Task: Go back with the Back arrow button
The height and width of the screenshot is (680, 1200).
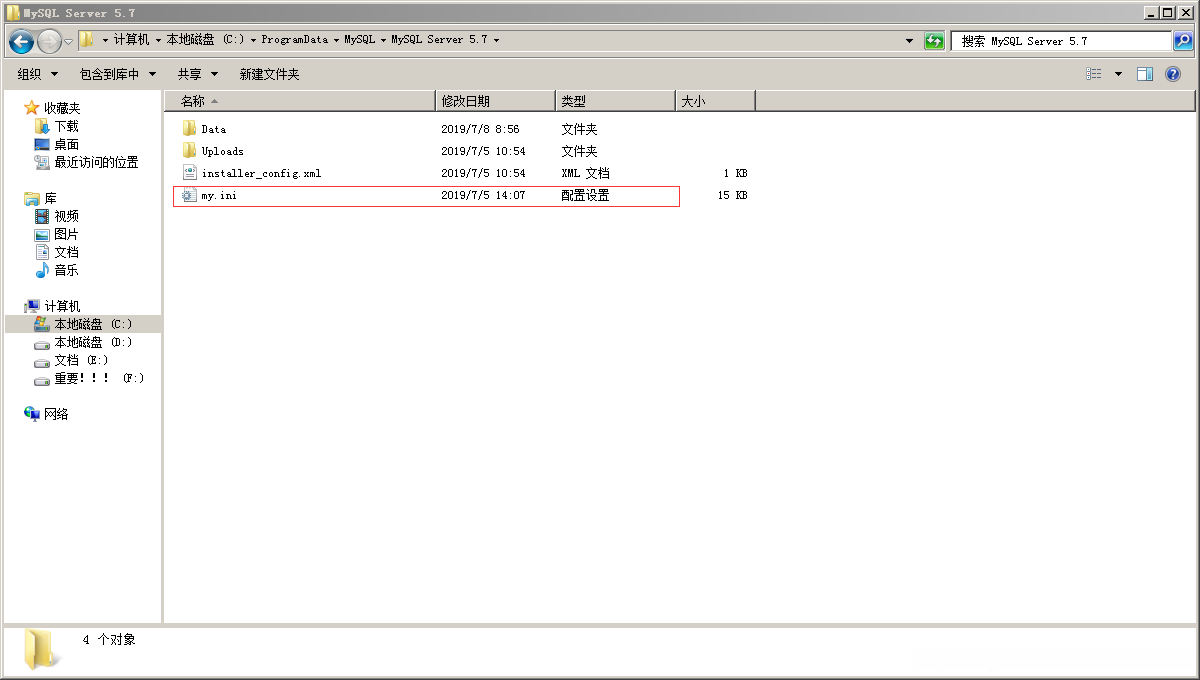Action: pos(21,41)
